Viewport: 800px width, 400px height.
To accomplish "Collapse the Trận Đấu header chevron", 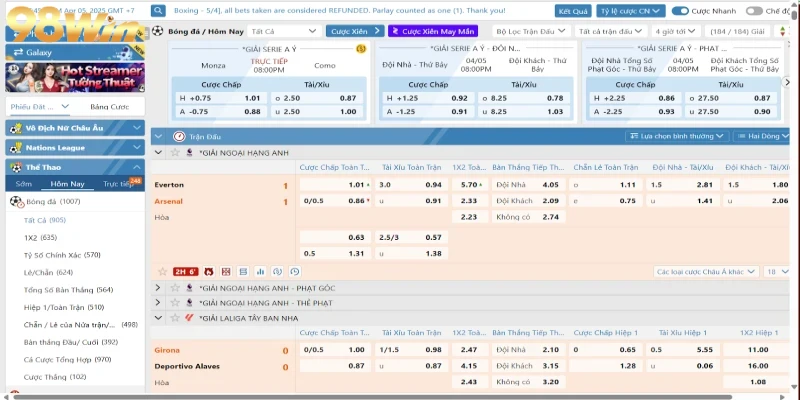I will pos(158,137).
